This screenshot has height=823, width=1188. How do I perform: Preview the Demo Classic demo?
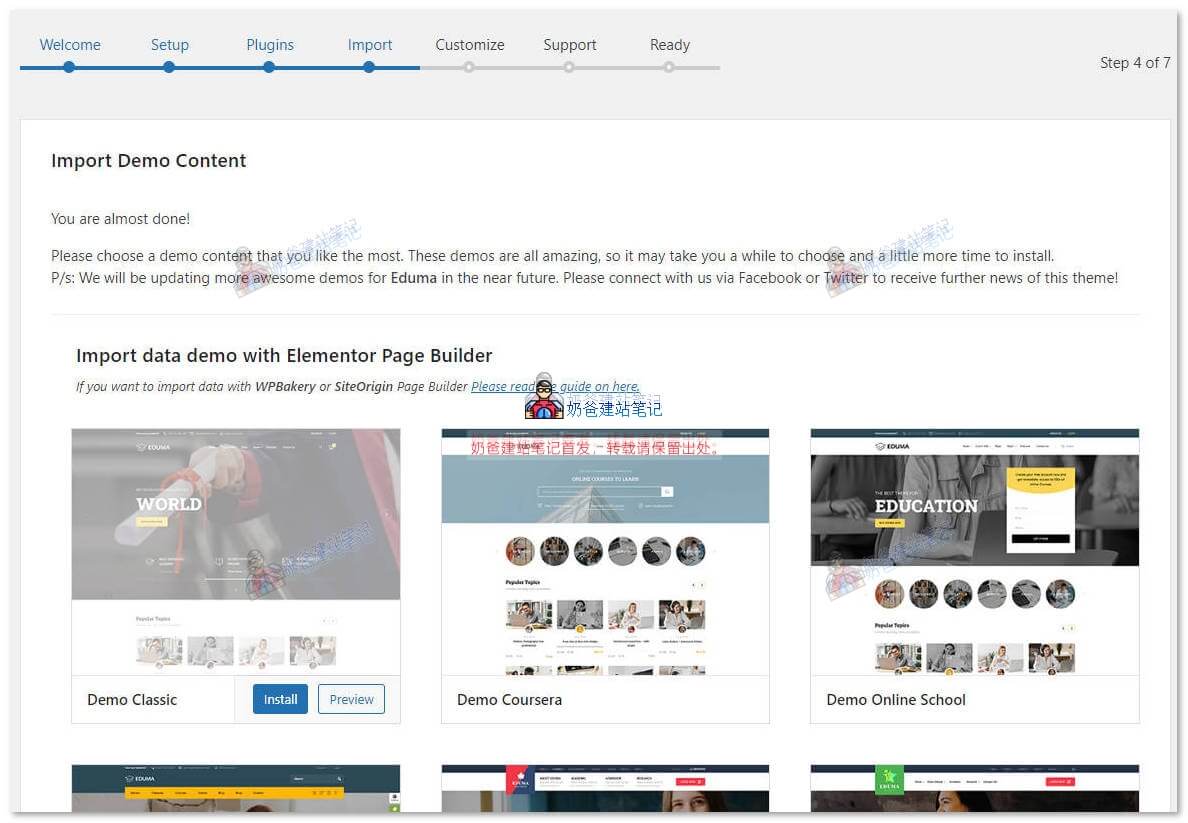pyautogui.click(x=350, y=699)
